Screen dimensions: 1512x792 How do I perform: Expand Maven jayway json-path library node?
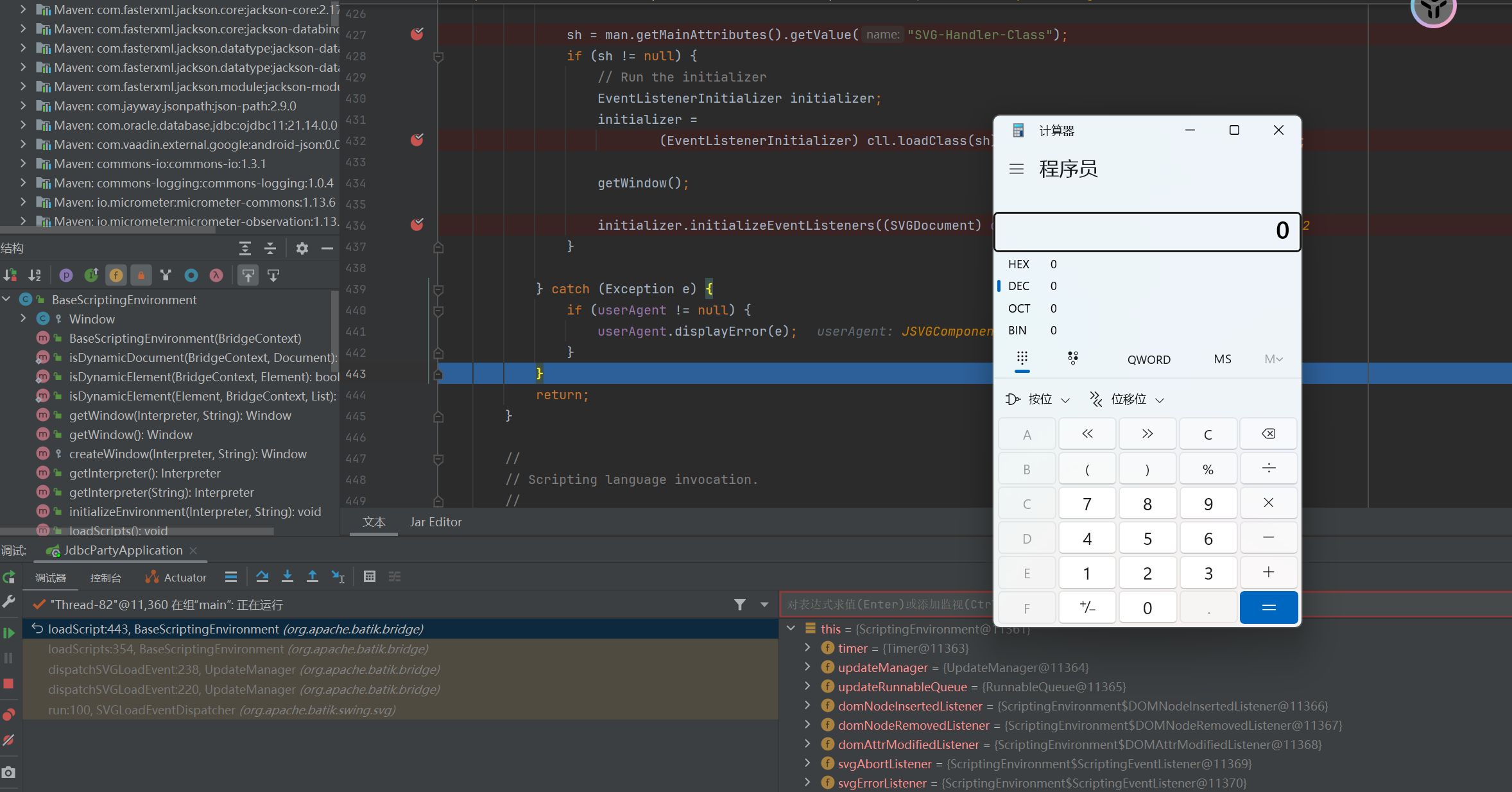pos(23,106)
